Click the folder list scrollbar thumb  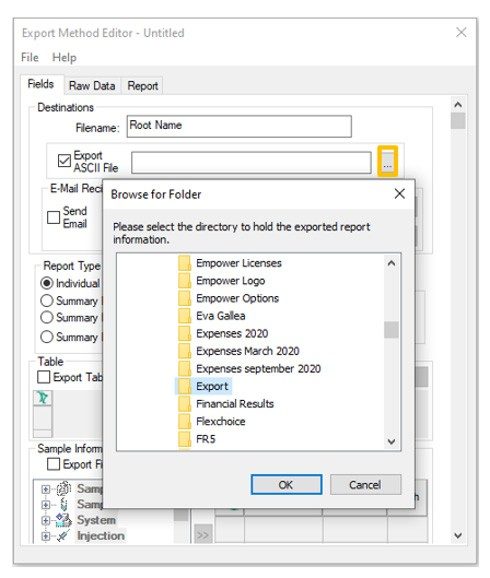click(x=391, y=330)
